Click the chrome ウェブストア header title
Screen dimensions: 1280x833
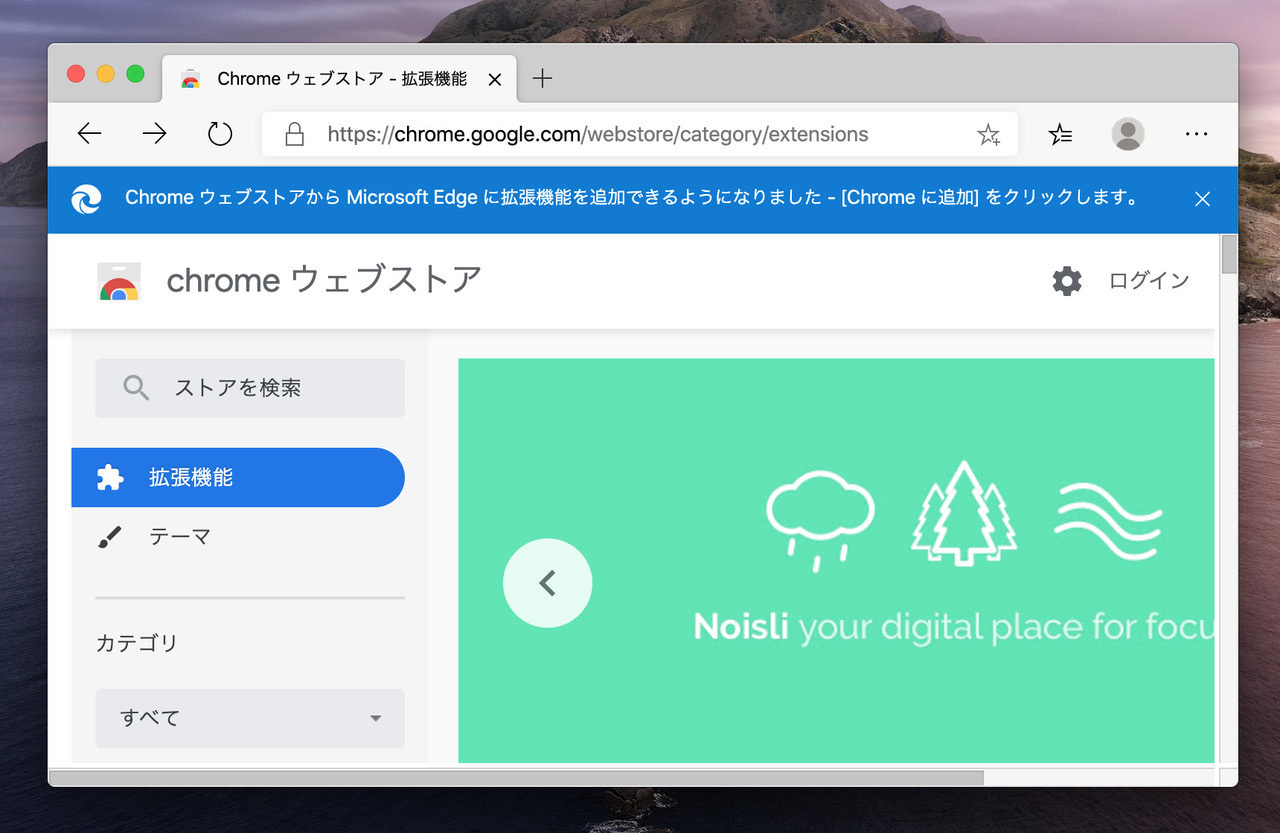(324, 280)
